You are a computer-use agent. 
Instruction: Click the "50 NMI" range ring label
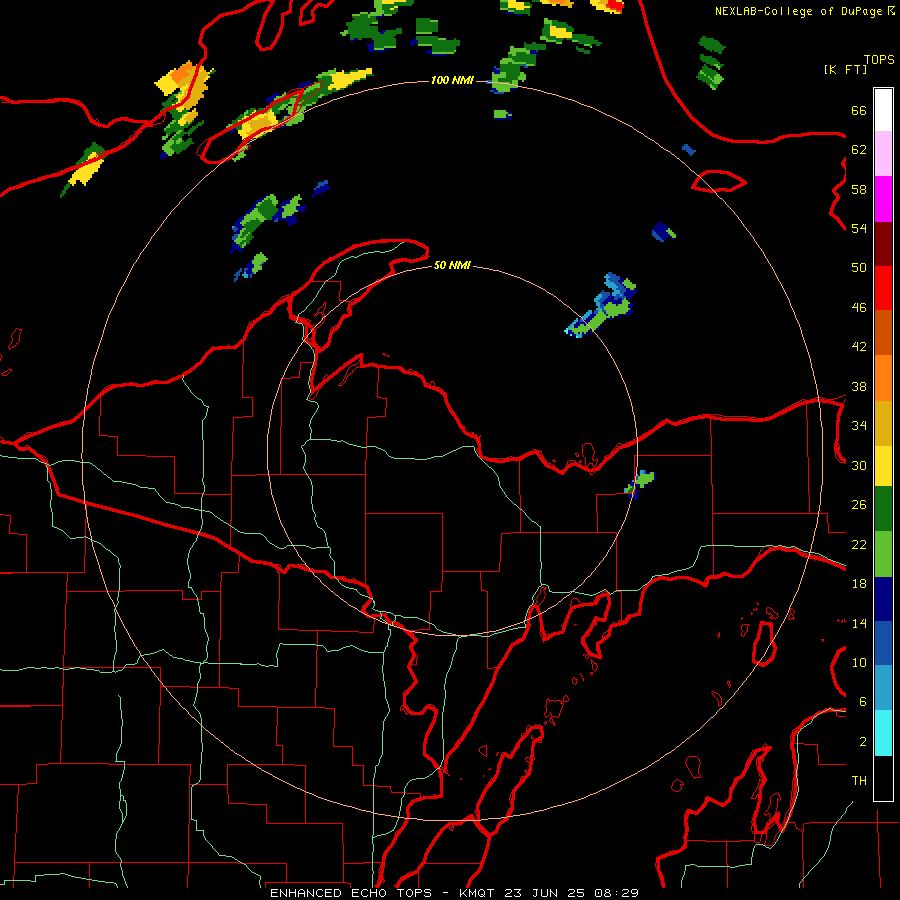(452, 265)
